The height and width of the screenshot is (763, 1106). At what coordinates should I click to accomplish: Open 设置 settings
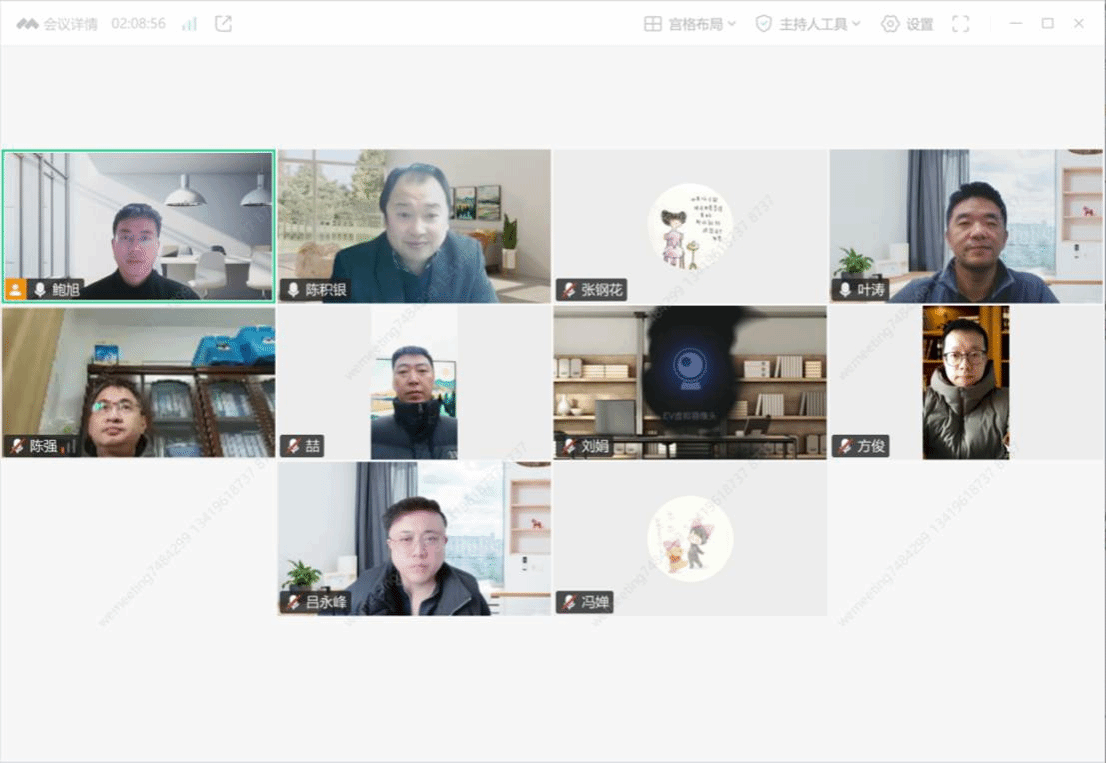coord(907,24)
